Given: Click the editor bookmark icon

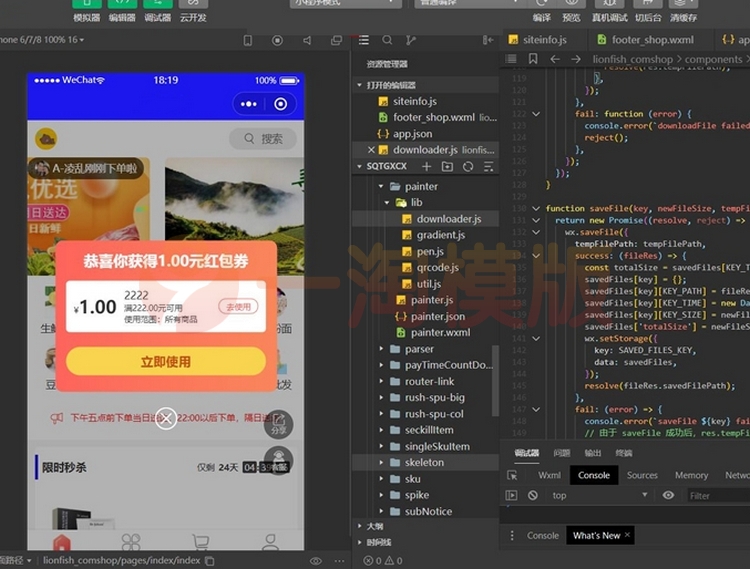Looking at the screenshot, I should point(533,59).
